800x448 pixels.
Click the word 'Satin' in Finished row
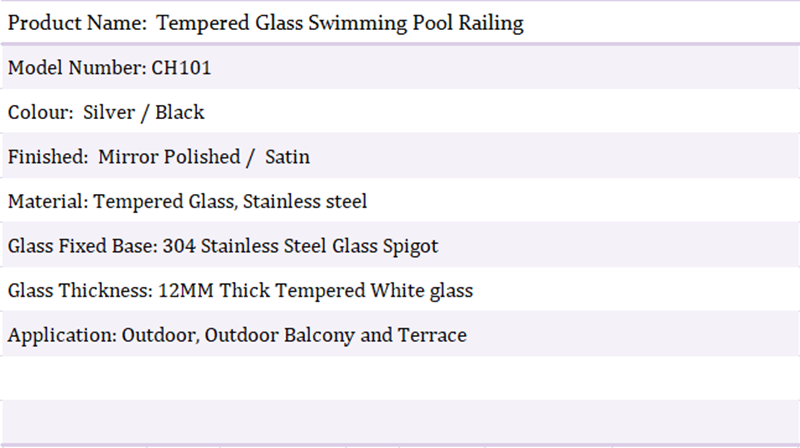(287, 156)
